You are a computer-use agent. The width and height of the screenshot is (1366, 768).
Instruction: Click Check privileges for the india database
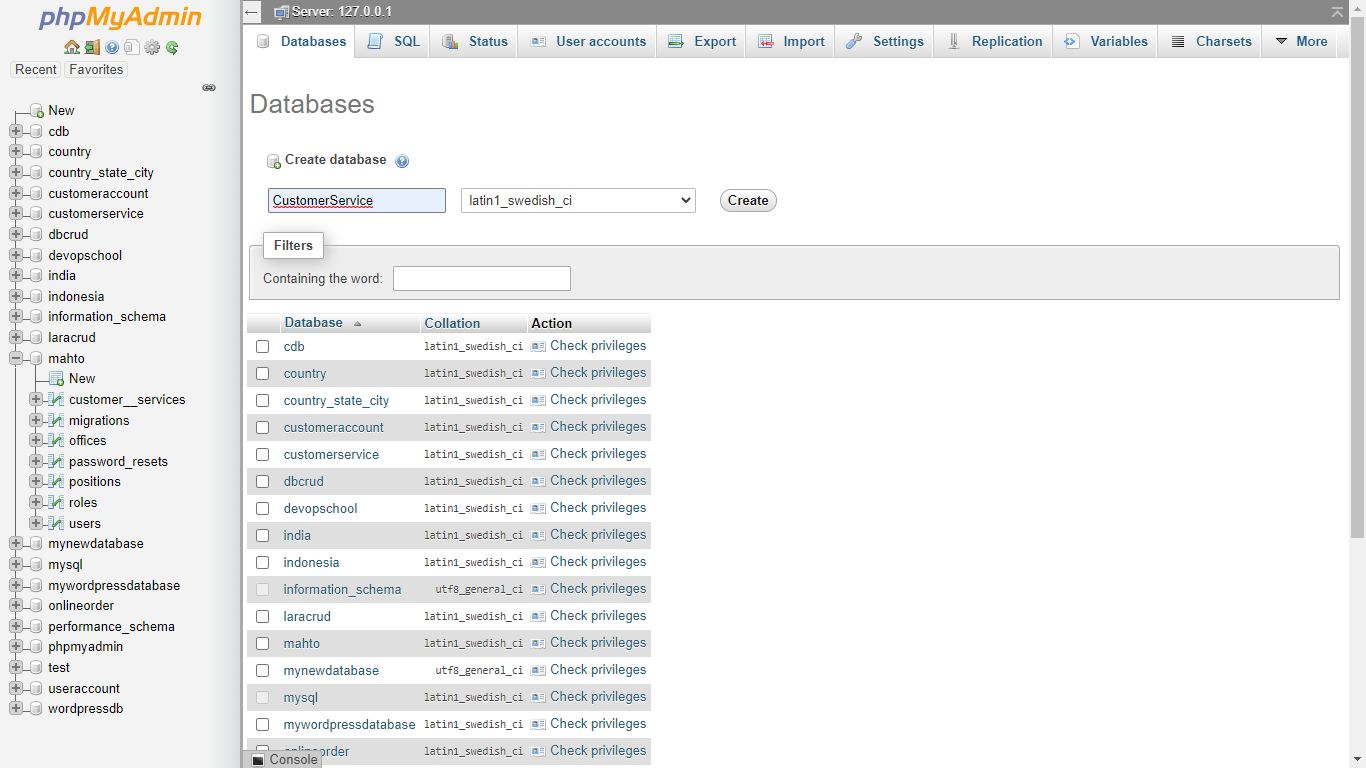point(597,535)
